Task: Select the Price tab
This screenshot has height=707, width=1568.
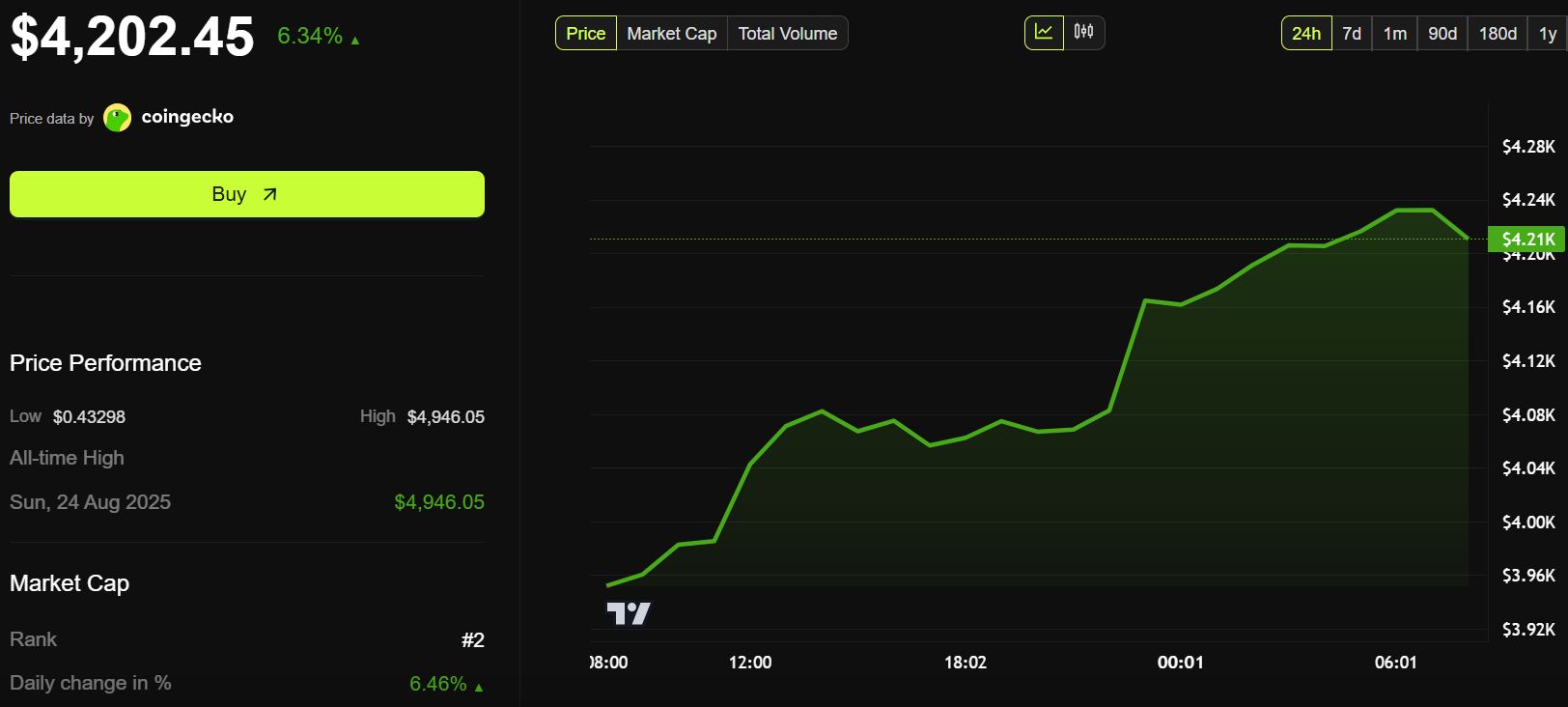Action: 586,33
